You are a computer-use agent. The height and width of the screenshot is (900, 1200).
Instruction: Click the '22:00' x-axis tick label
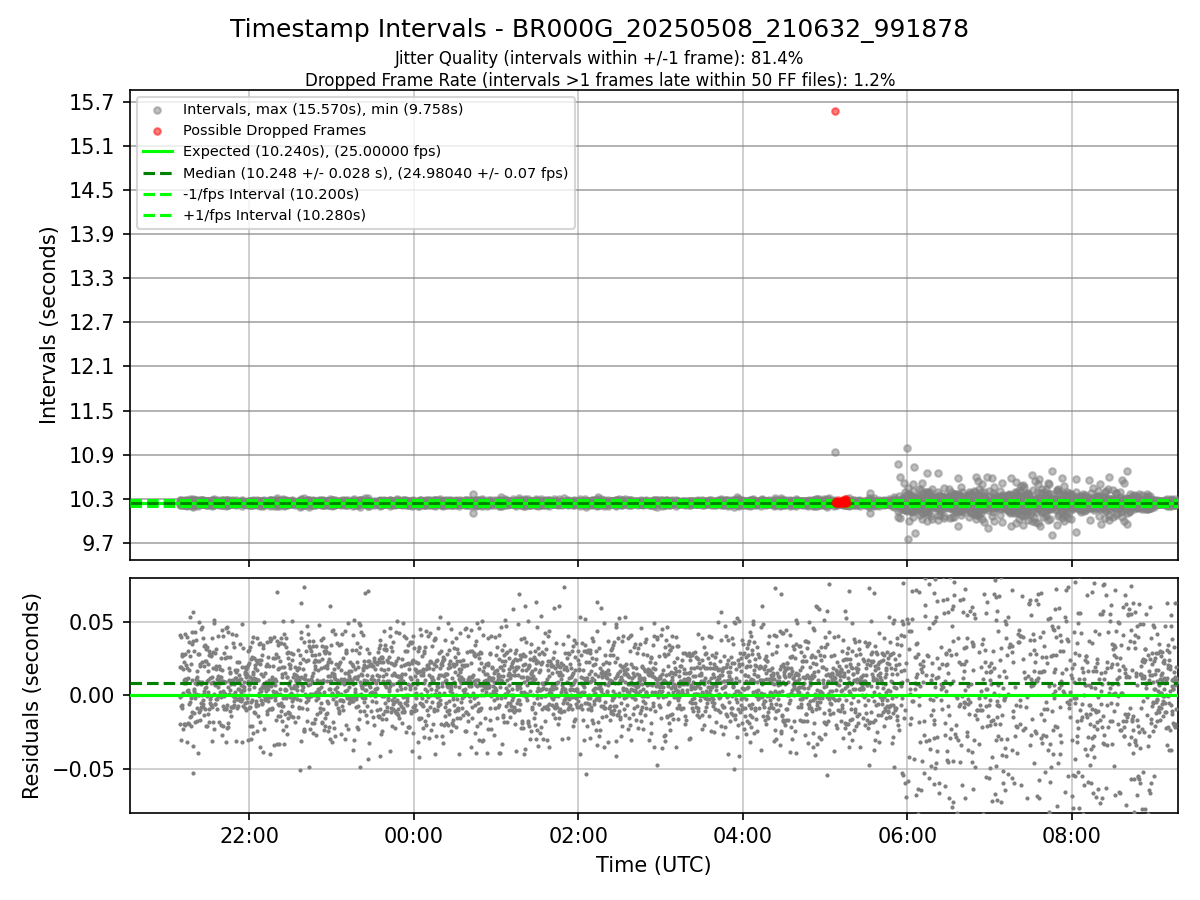pos(249,834)
